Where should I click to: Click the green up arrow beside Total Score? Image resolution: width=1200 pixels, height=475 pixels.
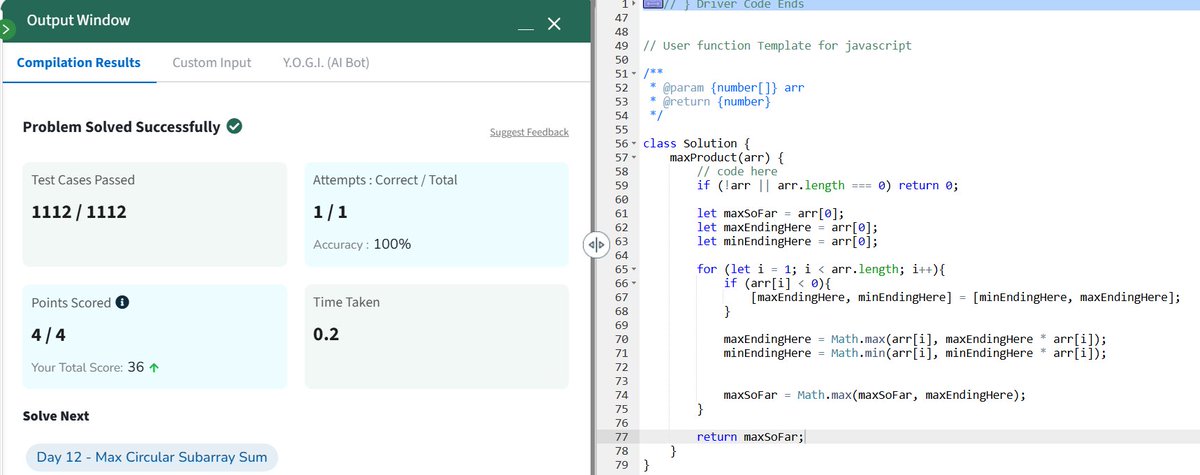[154, 367]
